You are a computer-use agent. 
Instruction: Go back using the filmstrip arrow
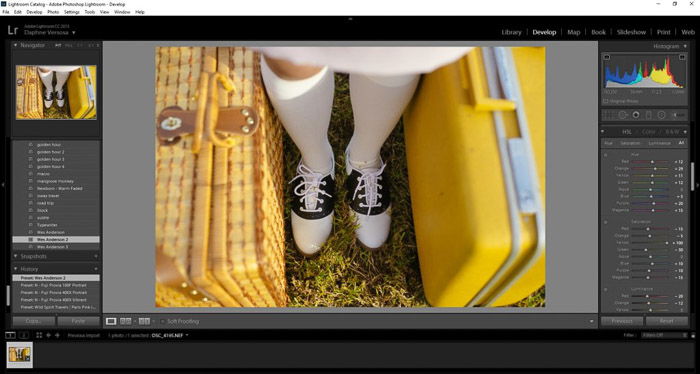coord(48,335)
